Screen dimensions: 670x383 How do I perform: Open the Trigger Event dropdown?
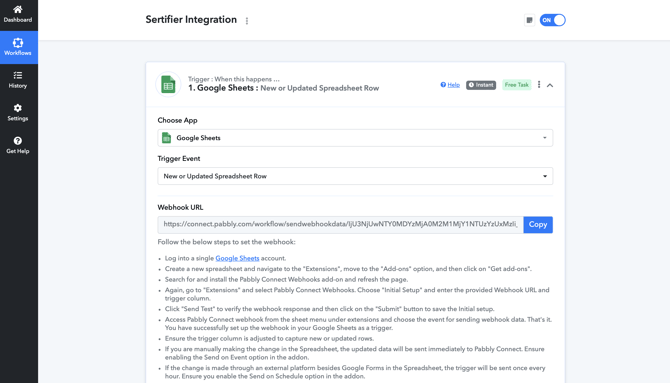coord(355,176)
